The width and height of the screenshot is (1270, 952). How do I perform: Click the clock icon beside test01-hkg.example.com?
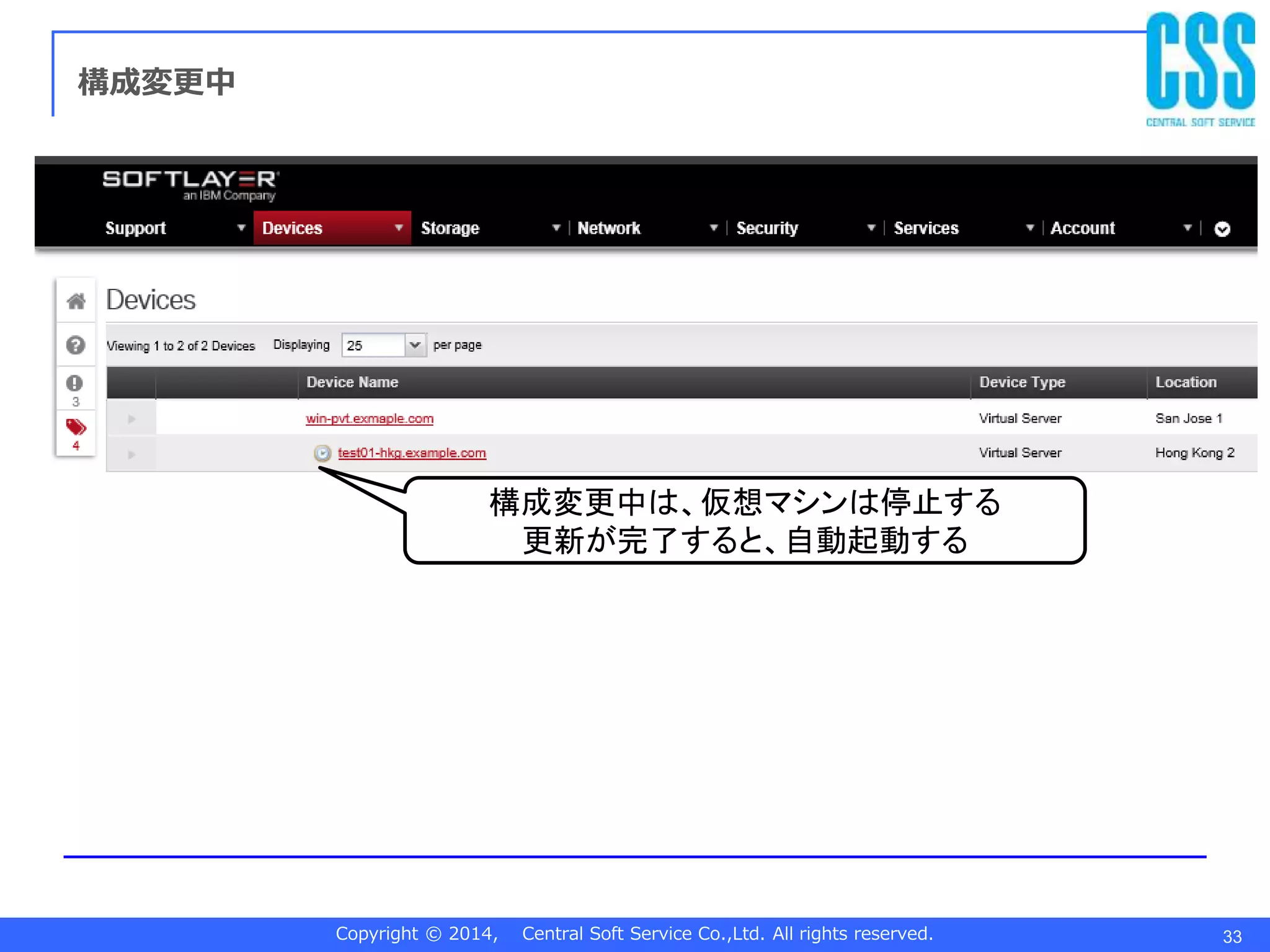[x=322, y=453]
